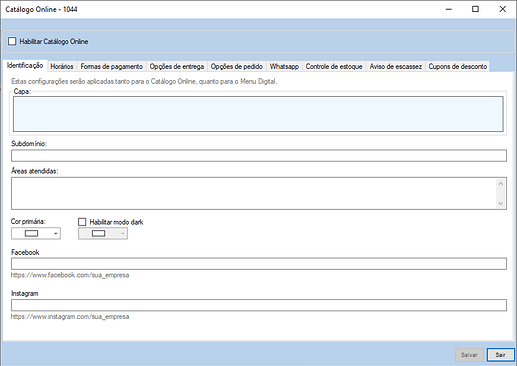
Task: Open the Whatsapp tab
Action: pyautogui.click(x=284, y=66)
